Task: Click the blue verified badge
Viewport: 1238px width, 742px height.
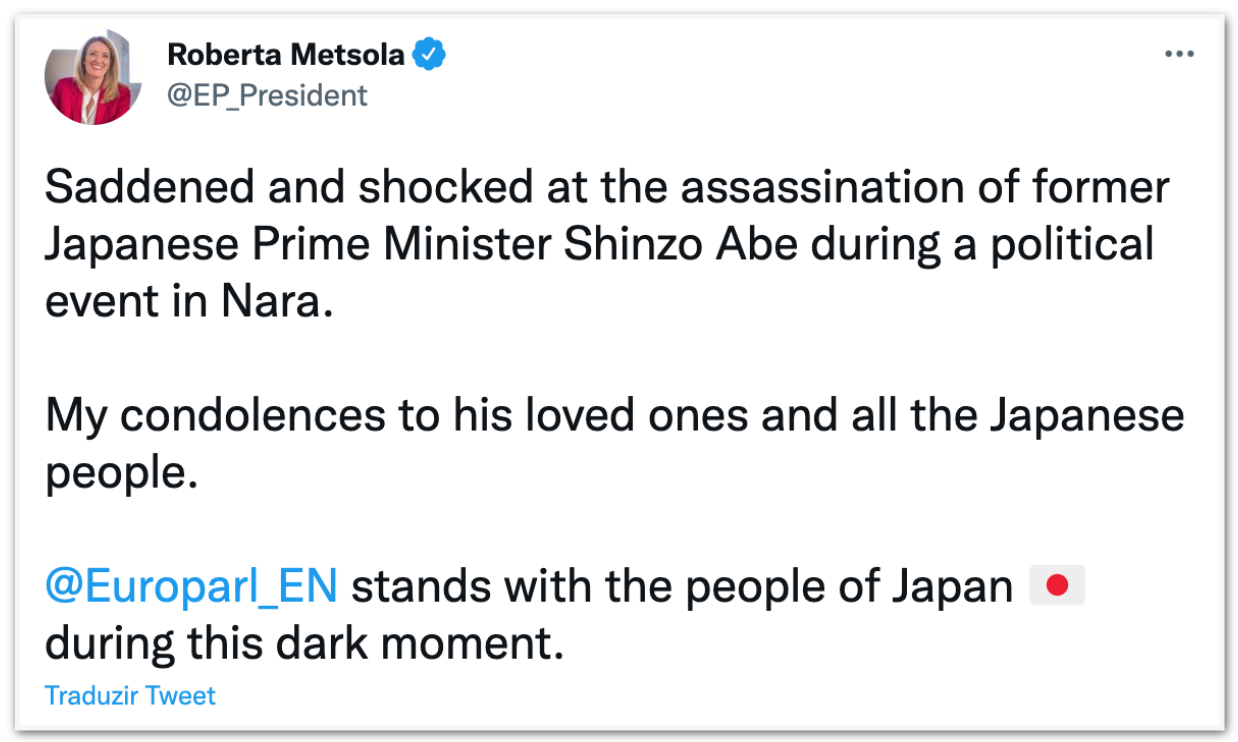Action: [x=430, y=56]
